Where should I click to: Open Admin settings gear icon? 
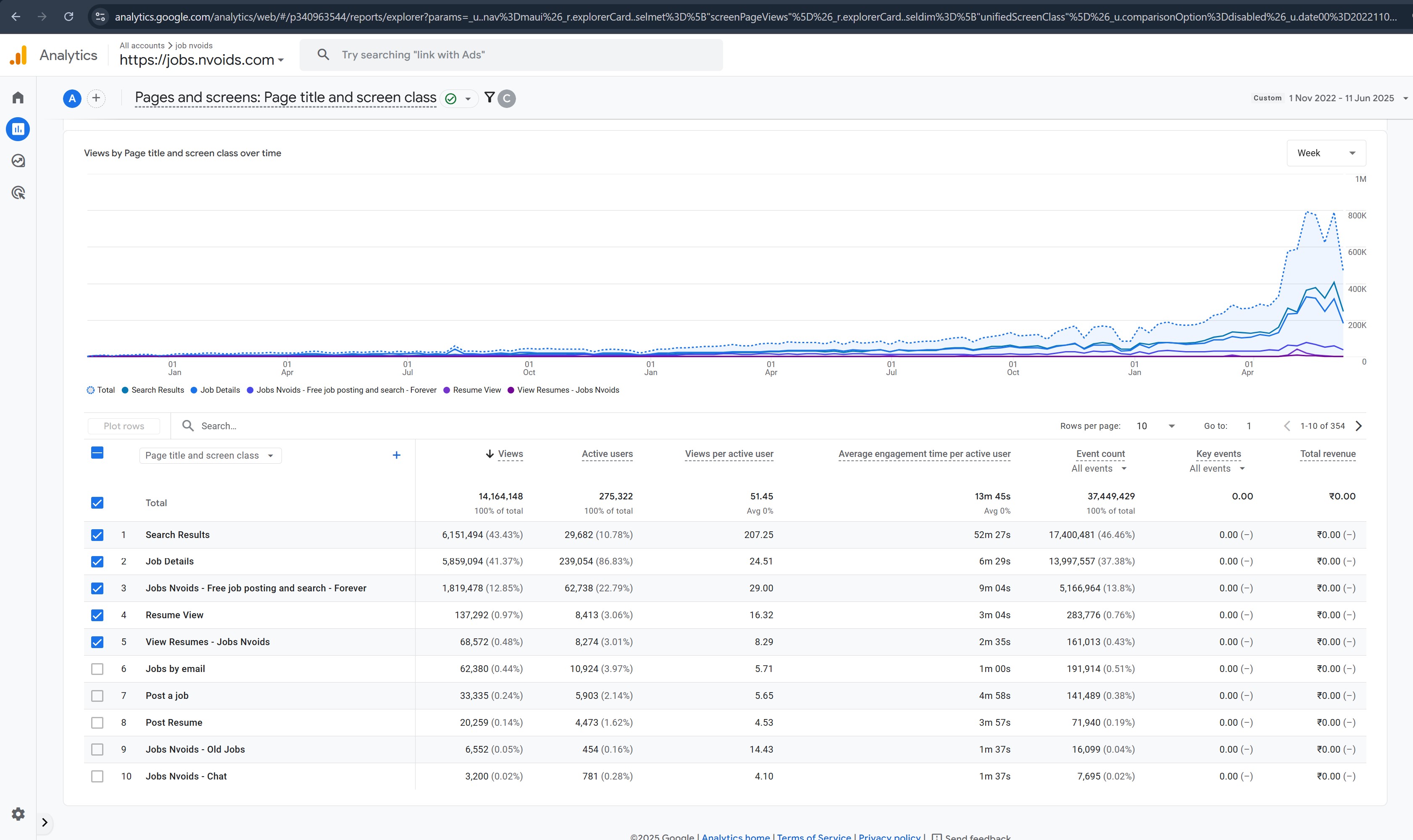coord(18,814)
